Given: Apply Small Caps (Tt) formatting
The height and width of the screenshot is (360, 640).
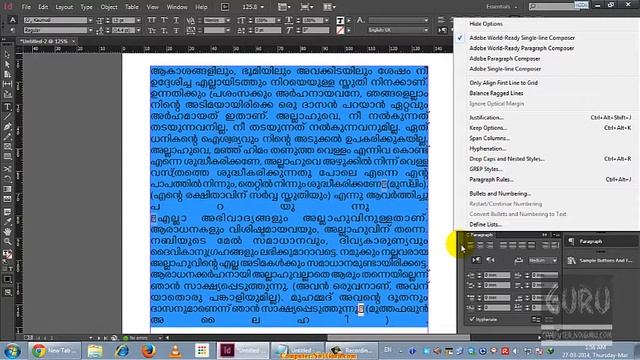Looking at the screenshot, I should [x=151, y=30].
